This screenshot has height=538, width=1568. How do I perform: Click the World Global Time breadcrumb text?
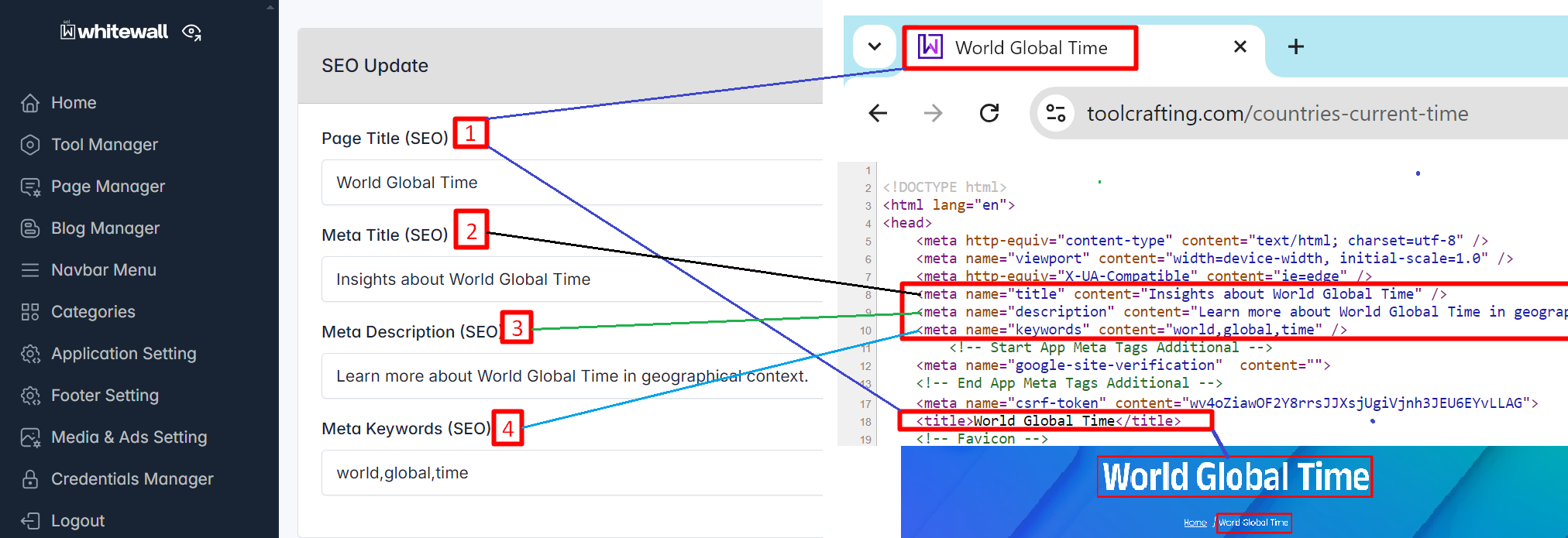click(x=1253, y=523)
